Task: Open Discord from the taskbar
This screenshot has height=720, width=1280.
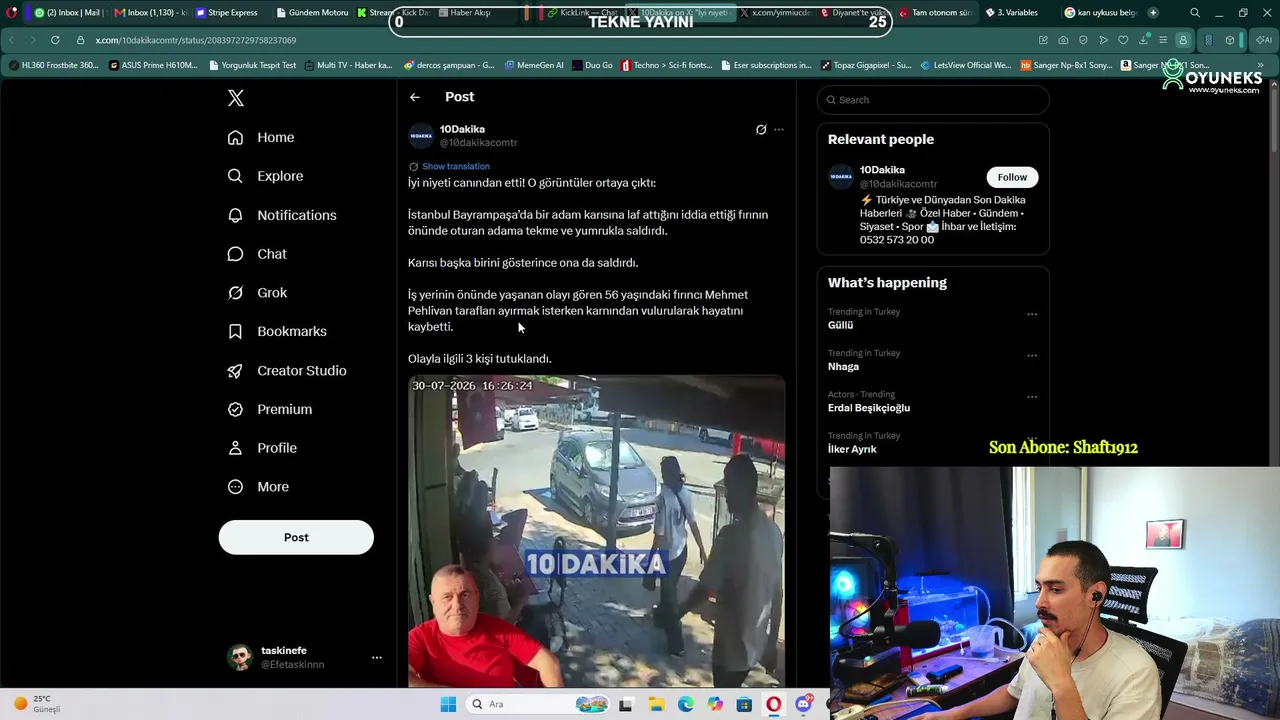Action: click(804, 704)
